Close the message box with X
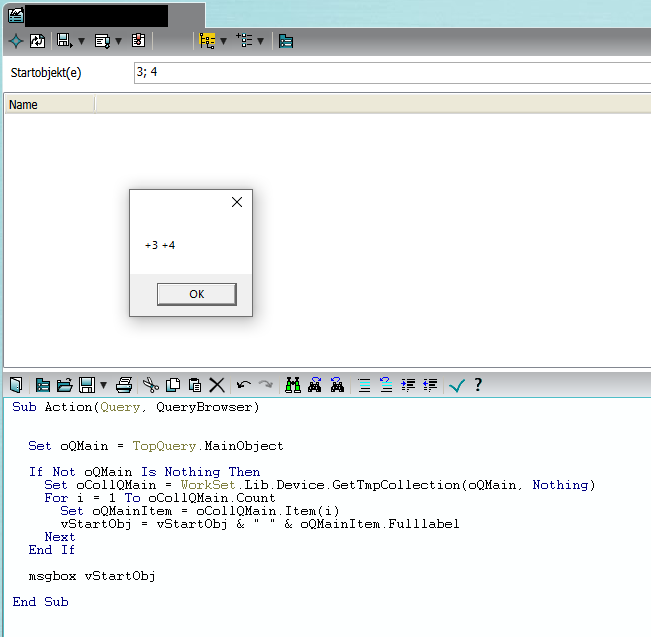This screenshot has width=651, height=637. tap(237, 202)
